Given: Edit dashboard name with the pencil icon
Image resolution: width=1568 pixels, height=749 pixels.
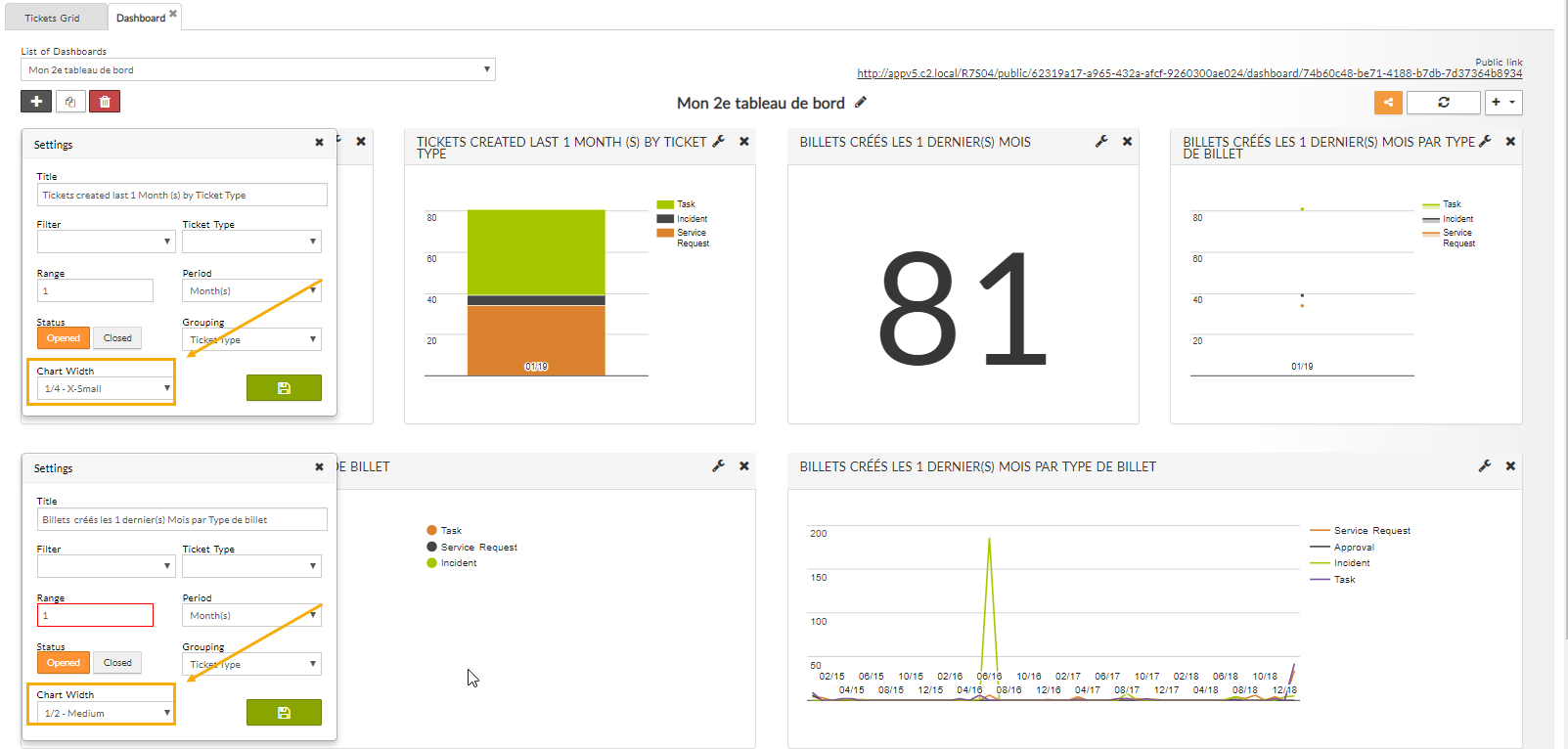Looking at the screenshot, I should [861, 103].
